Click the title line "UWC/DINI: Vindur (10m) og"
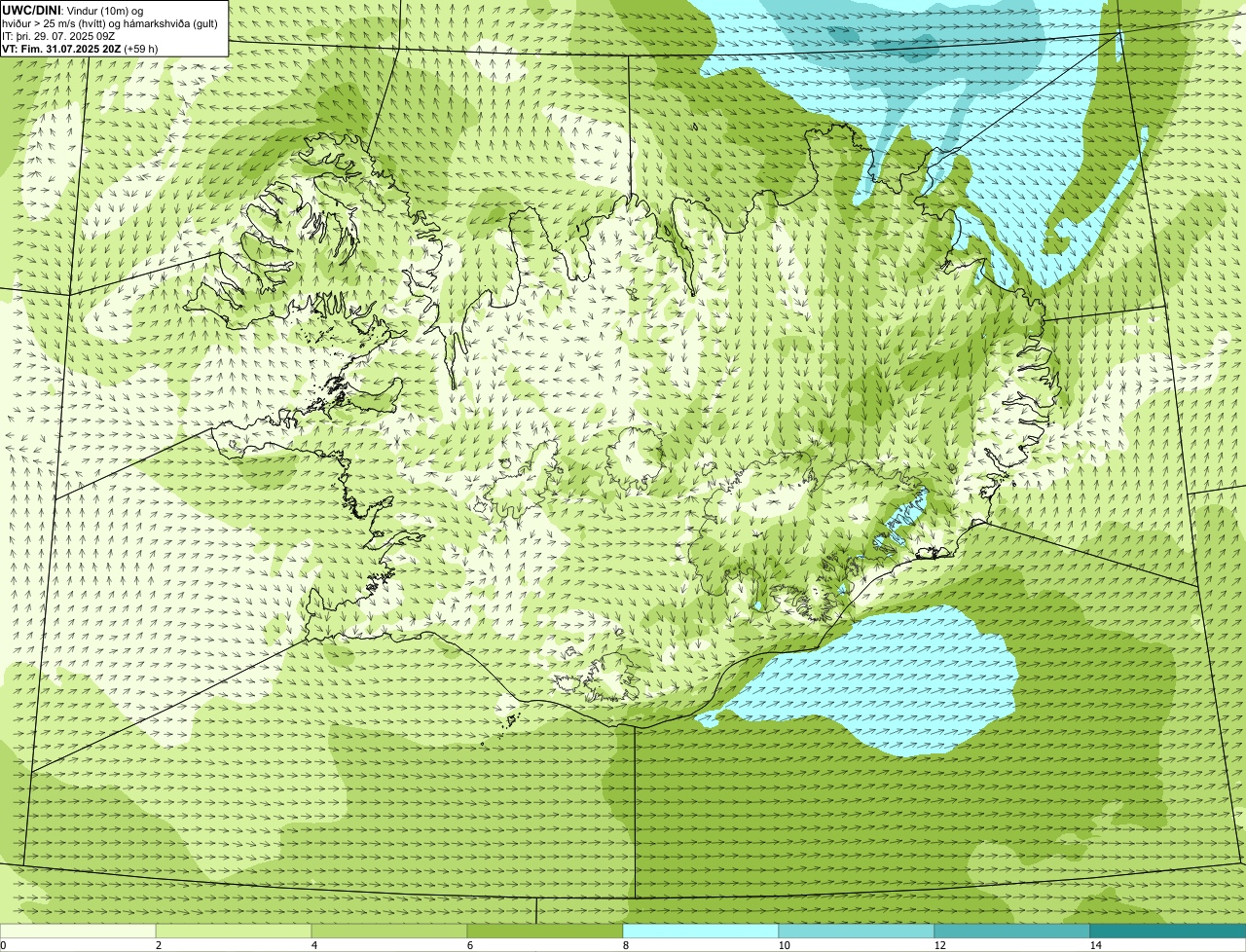This screenshot has height=952, width=1246. (73, 10)
